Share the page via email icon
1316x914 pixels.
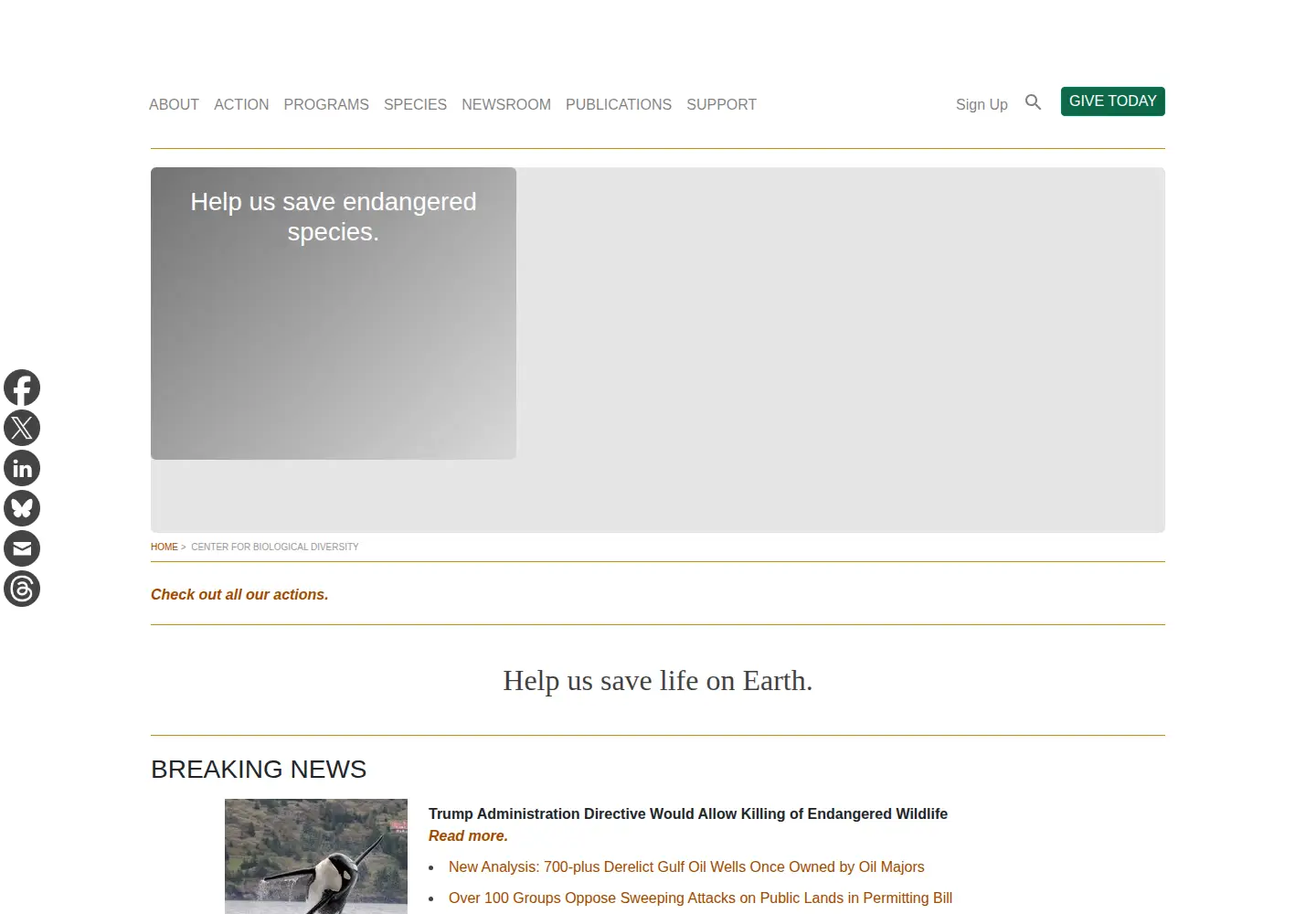pyautogui.click(x=22, y=548)
